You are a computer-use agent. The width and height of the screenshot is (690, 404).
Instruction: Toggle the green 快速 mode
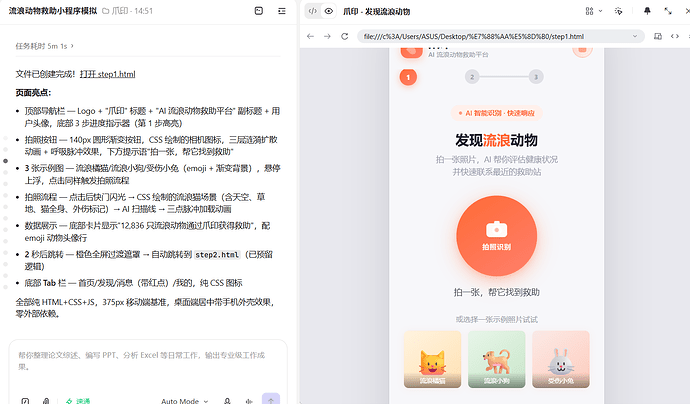(x=78, y=400)
